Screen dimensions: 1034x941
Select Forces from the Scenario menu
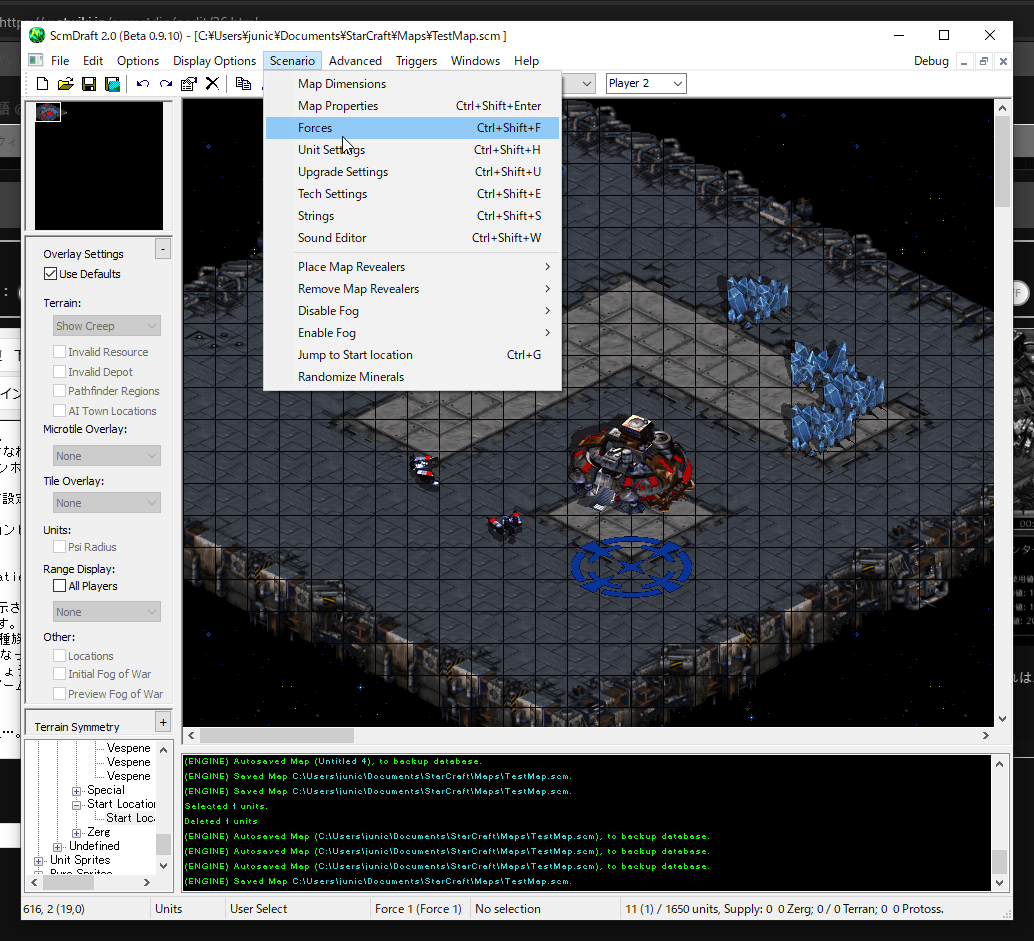coord(315,128)
